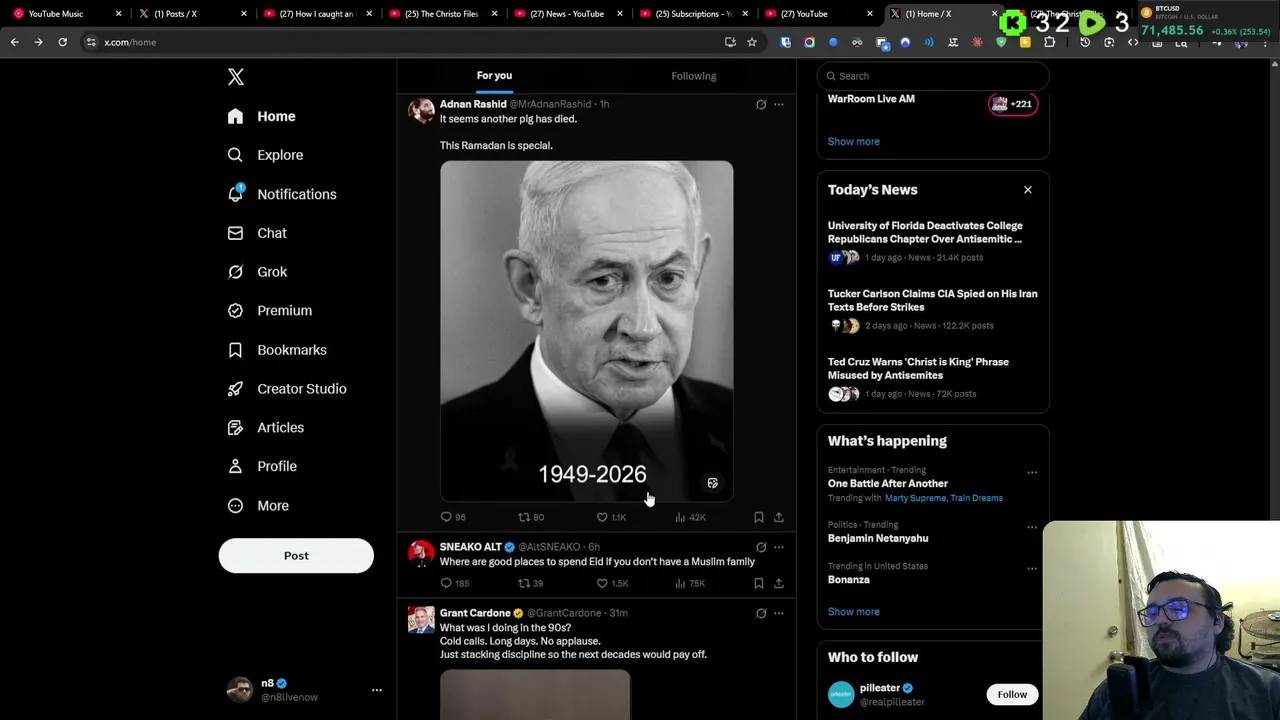1280x720 pixels.
Task: Open Grok in the sidebar
Action: click(257, 272)
